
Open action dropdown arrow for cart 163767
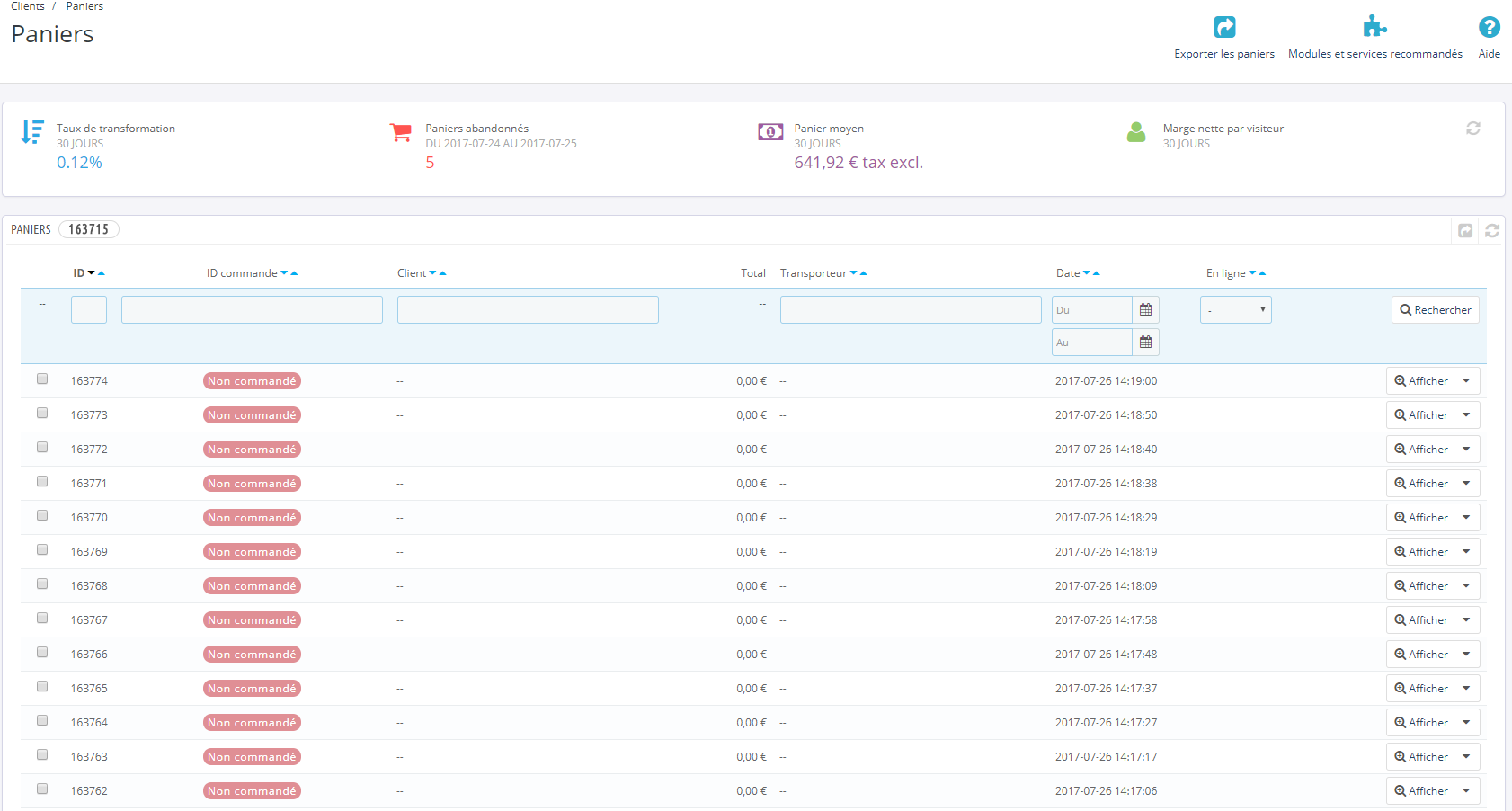1467,620
